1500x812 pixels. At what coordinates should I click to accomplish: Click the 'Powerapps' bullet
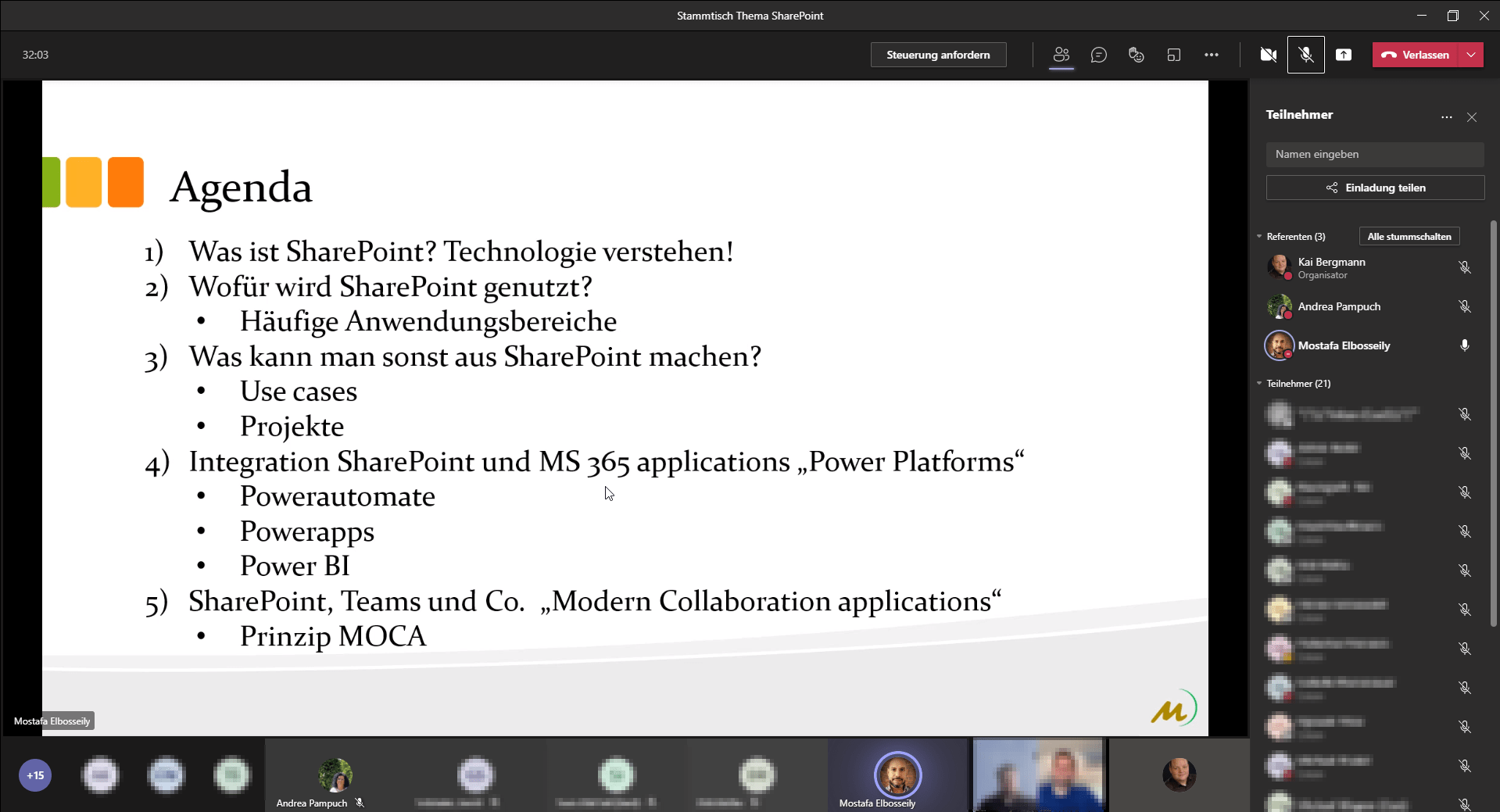307,531
